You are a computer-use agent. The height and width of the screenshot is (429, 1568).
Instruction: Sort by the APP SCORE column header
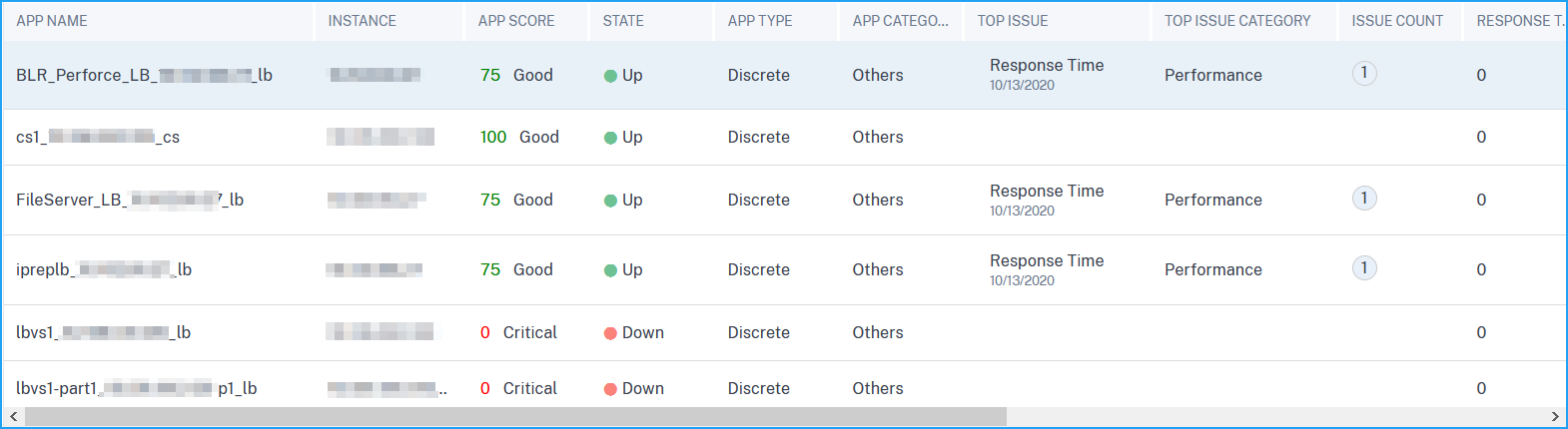[515, 21]
